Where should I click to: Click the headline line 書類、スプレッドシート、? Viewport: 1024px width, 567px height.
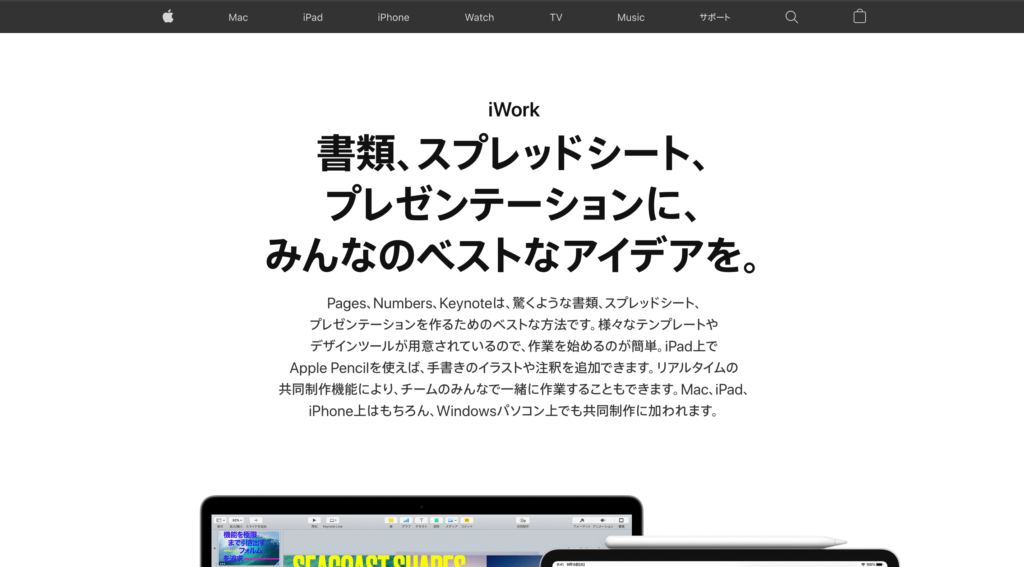click(511, 154)
